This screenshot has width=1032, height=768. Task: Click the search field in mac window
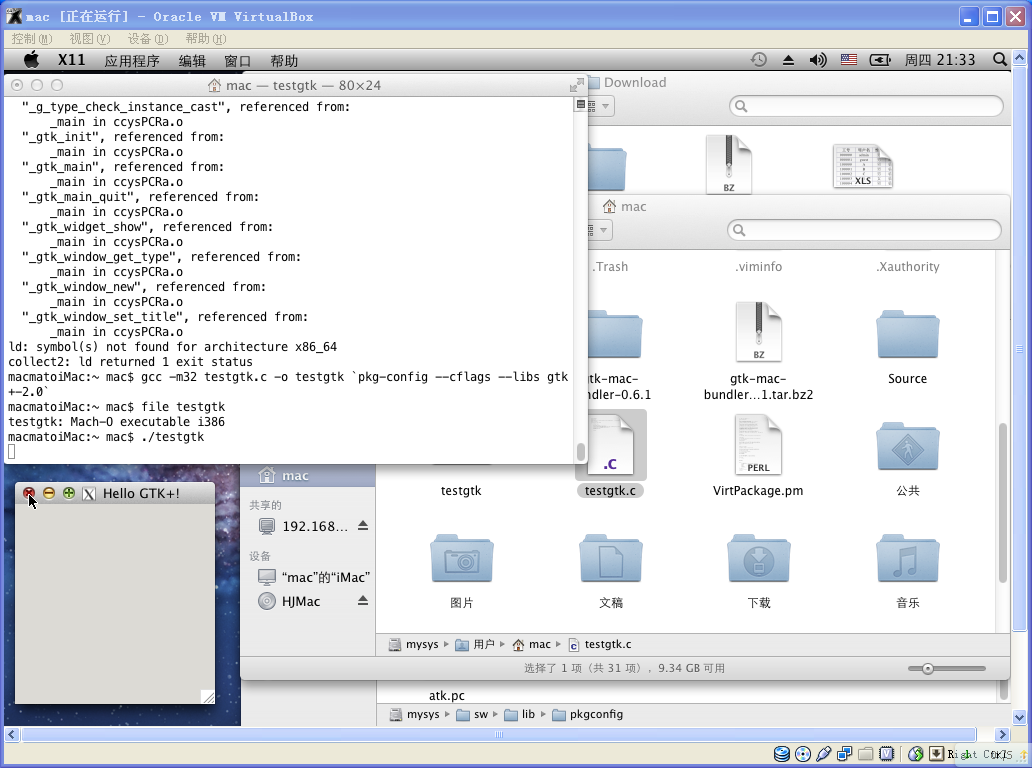coord(864,230)
